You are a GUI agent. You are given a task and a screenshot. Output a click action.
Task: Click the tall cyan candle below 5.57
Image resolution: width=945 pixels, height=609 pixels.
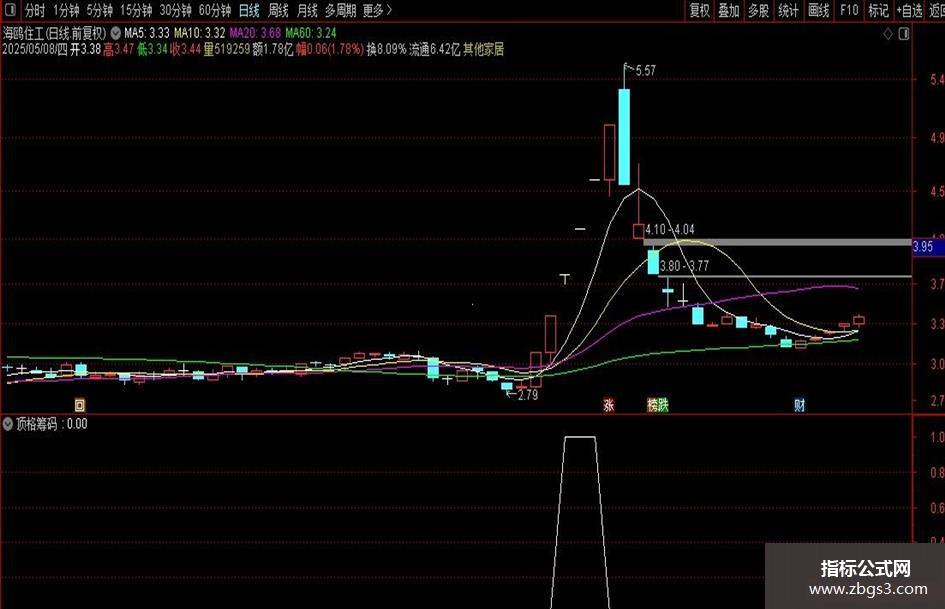624,137
